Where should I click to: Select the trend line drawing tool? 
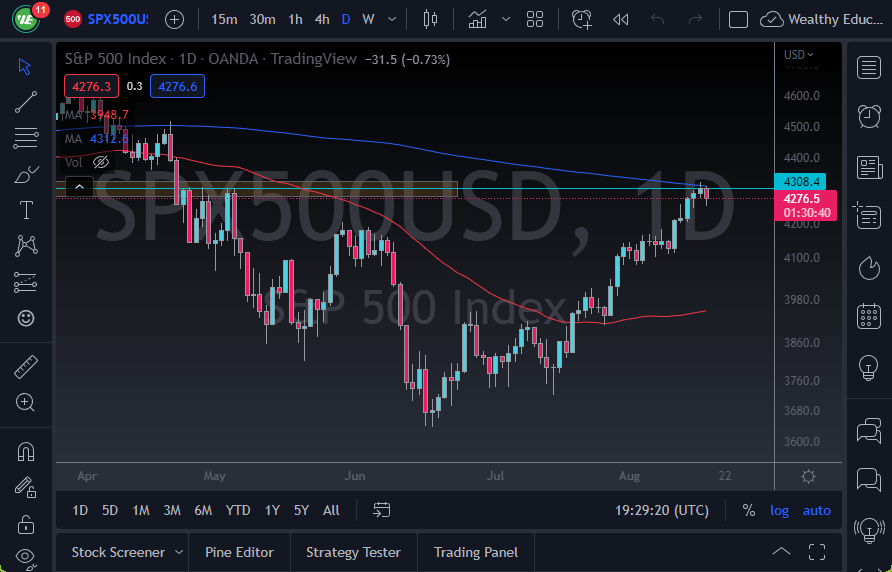click(x=25, y=101)
